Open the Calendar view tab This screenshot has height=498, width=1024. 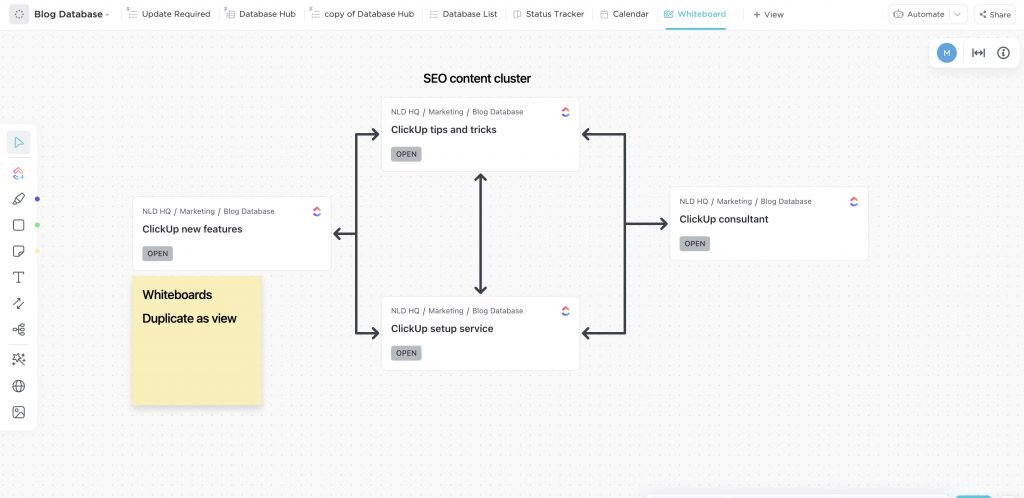[x=624, y=14]
